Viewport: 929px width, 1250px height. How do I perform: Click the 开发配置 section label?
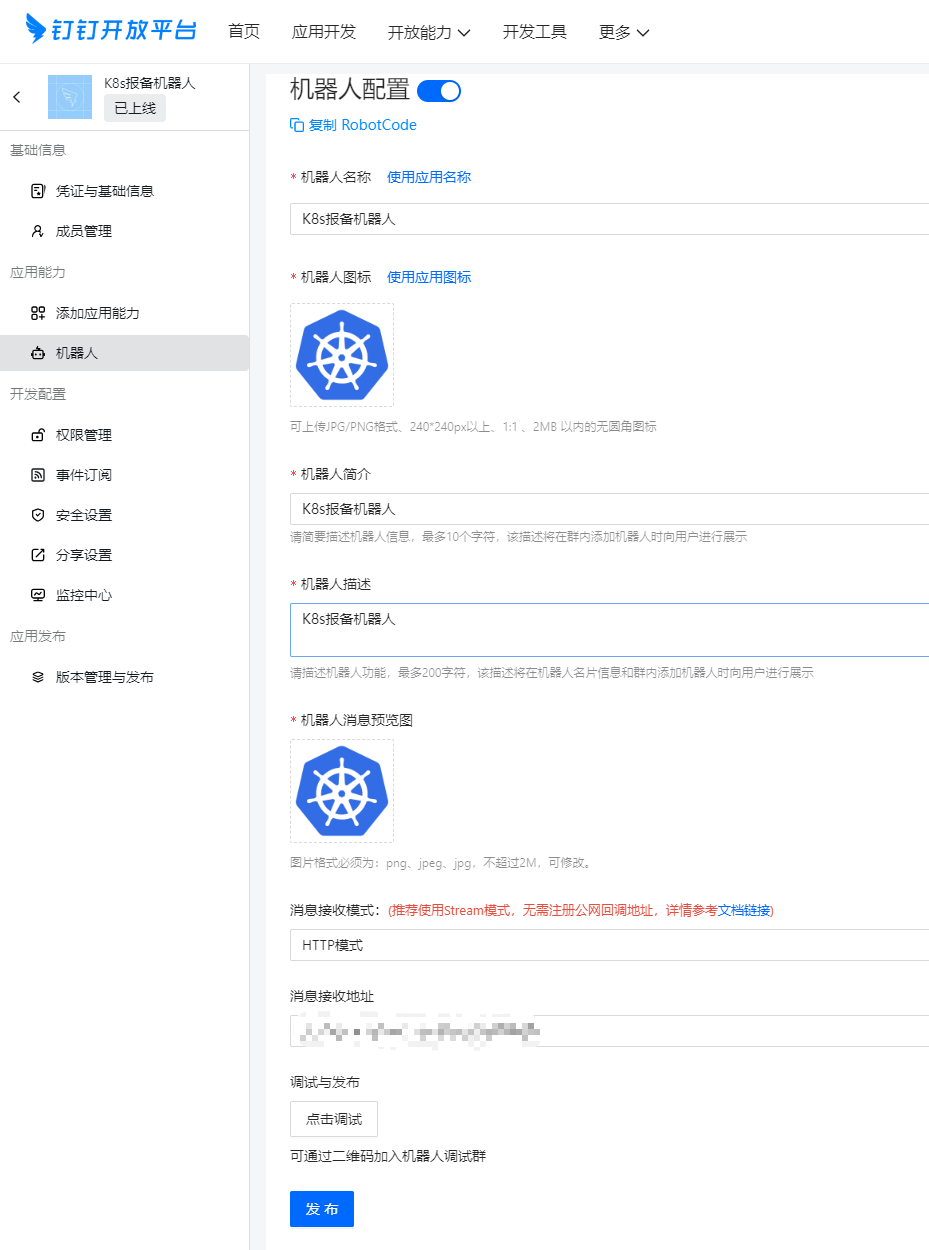point(38,394)
